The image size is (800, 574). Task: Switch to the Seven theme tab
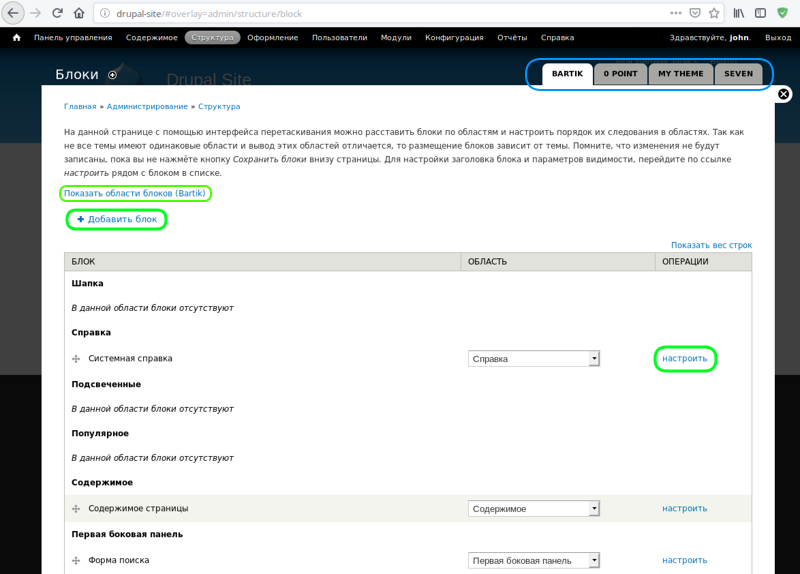[738, 74]
